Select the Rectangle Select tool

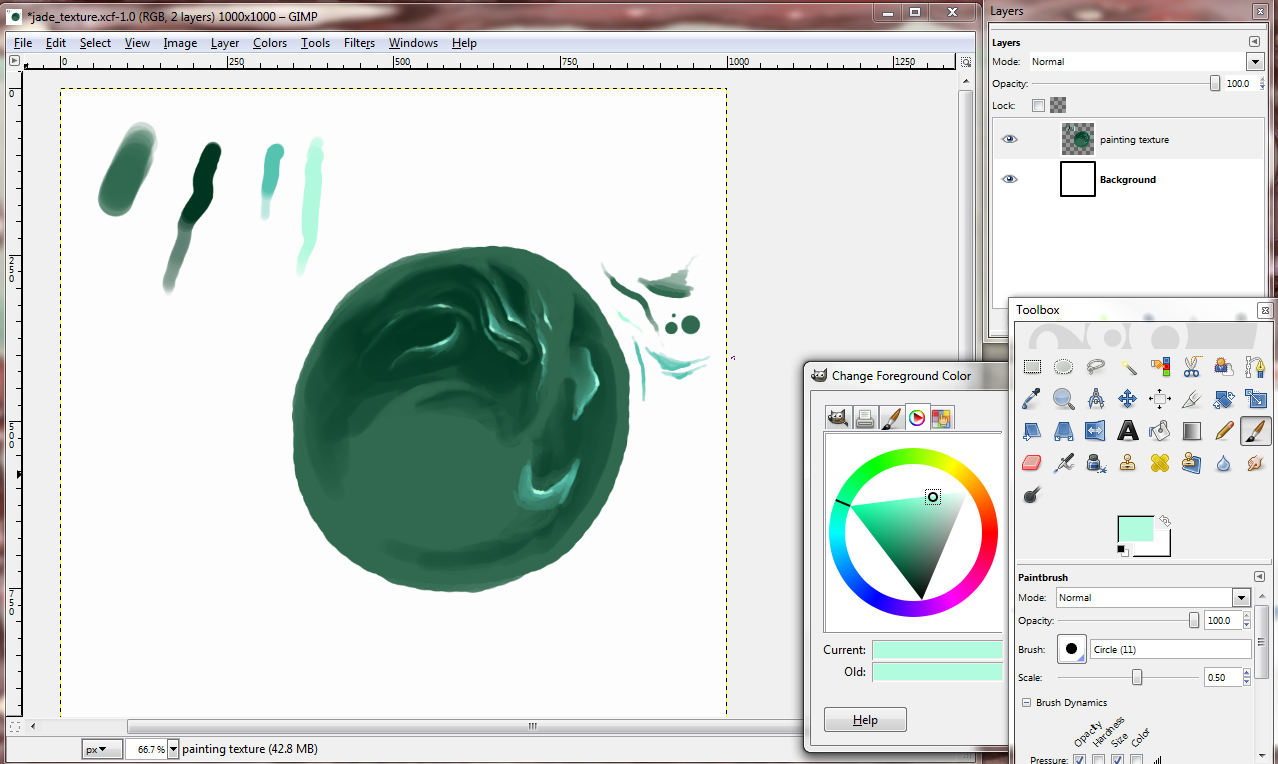click(1033, 367)
